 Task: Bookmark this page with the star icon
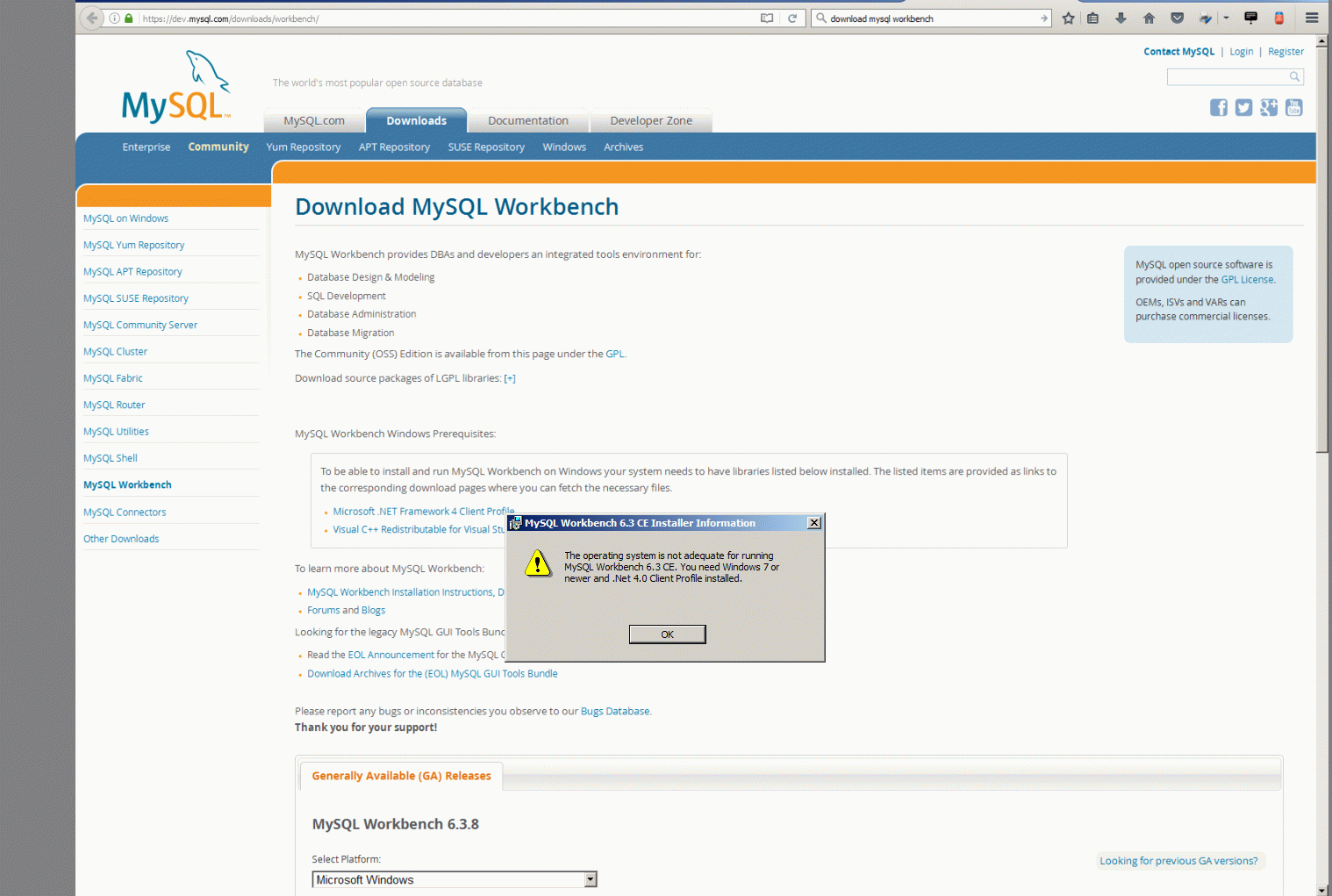tap(1068, 18)
